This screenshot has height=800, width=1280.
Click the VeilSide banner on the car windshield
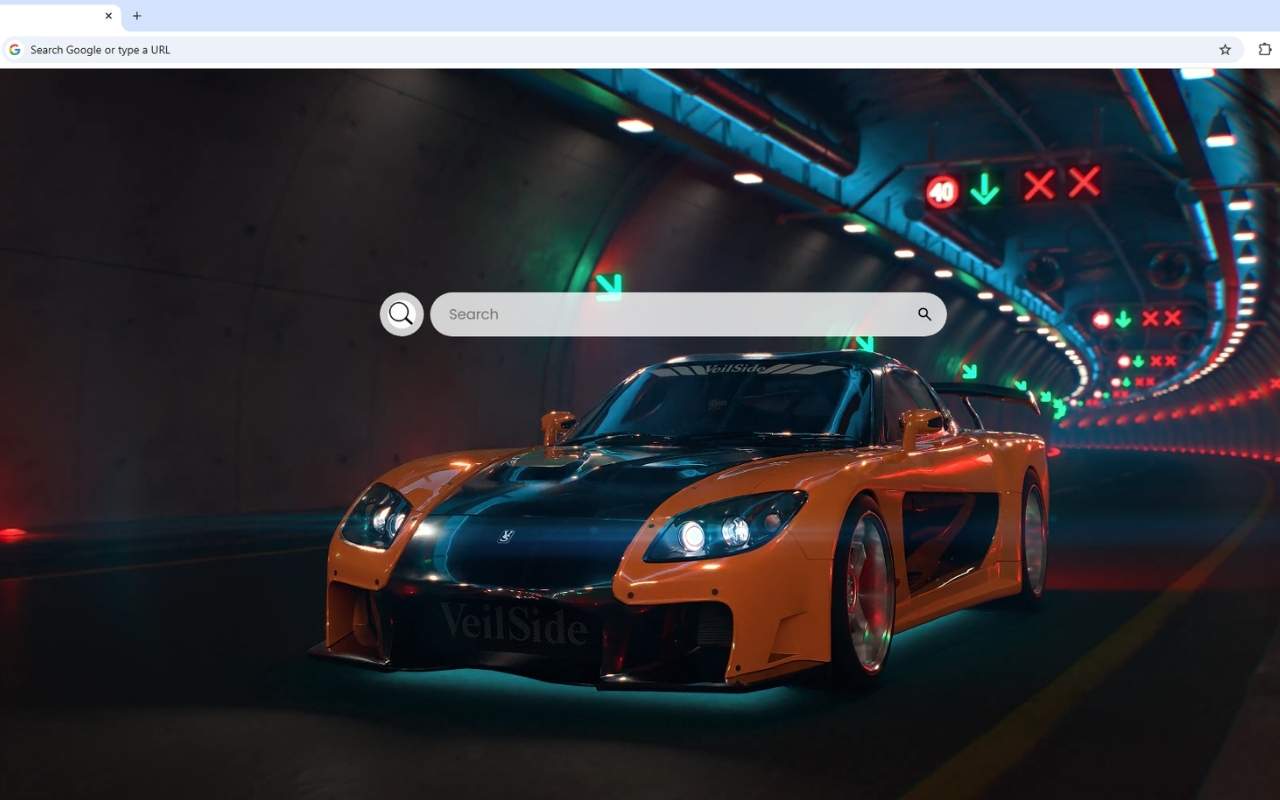[x=735, y=368]
